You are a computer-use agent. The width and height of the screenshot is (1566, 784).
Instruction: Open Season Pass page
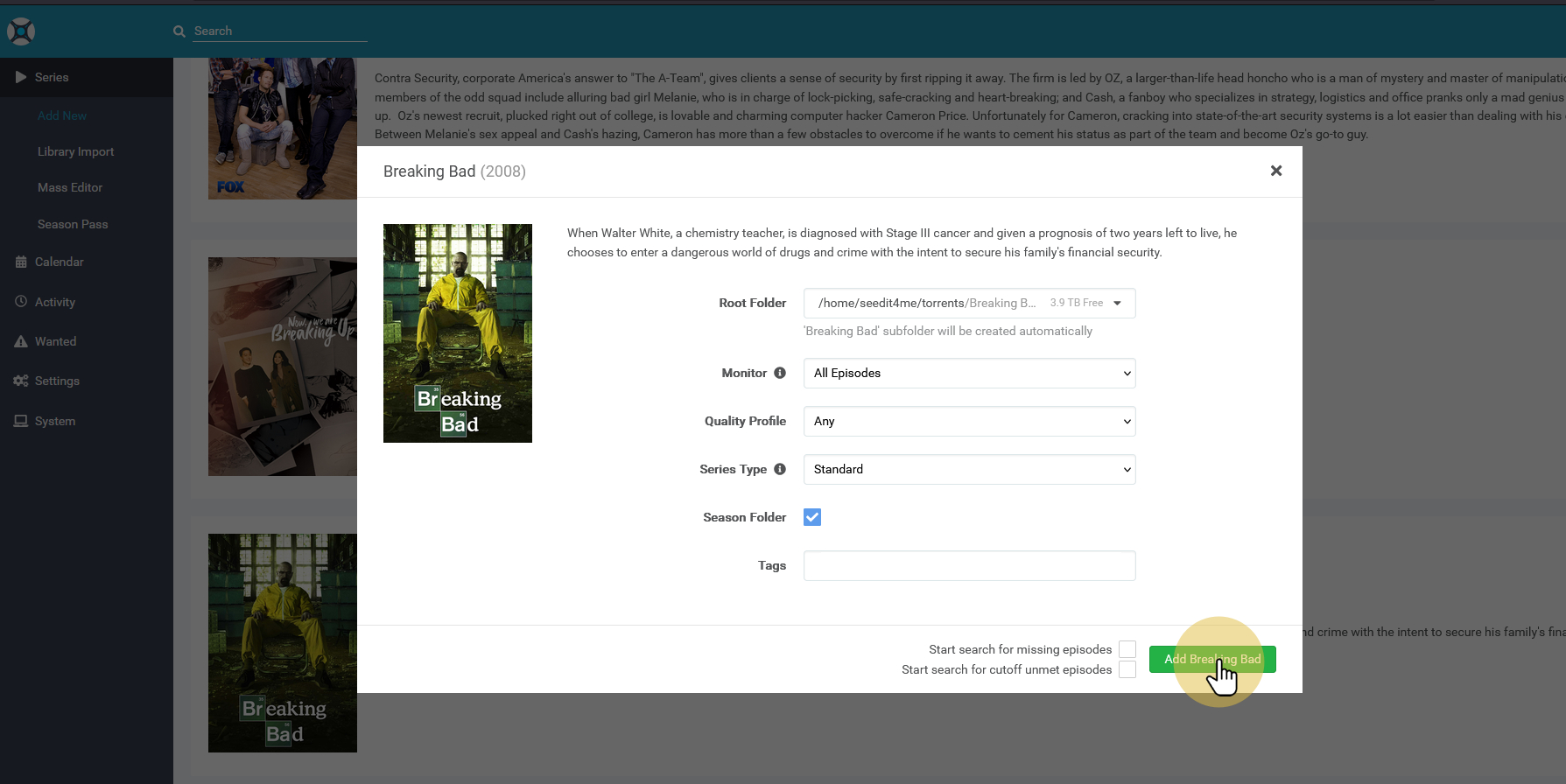click(x=73, y=224)
